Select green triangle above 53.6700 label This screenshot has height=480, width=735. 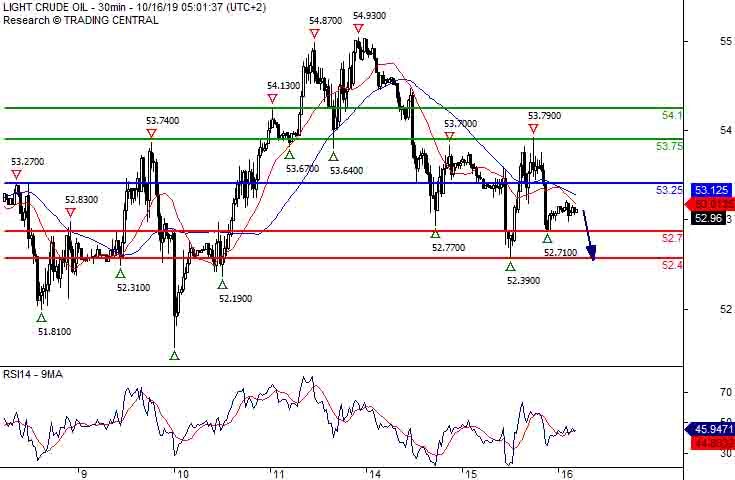(289, 154)
